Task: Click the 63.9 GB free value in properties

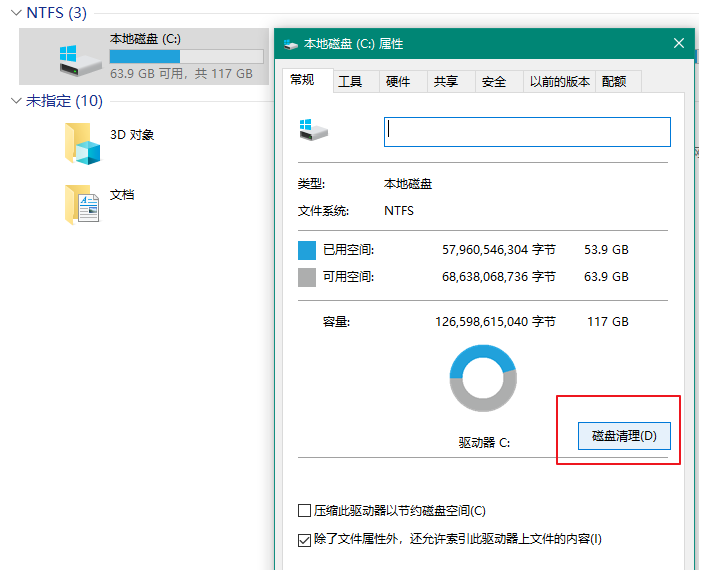Action: coord(606,277)
